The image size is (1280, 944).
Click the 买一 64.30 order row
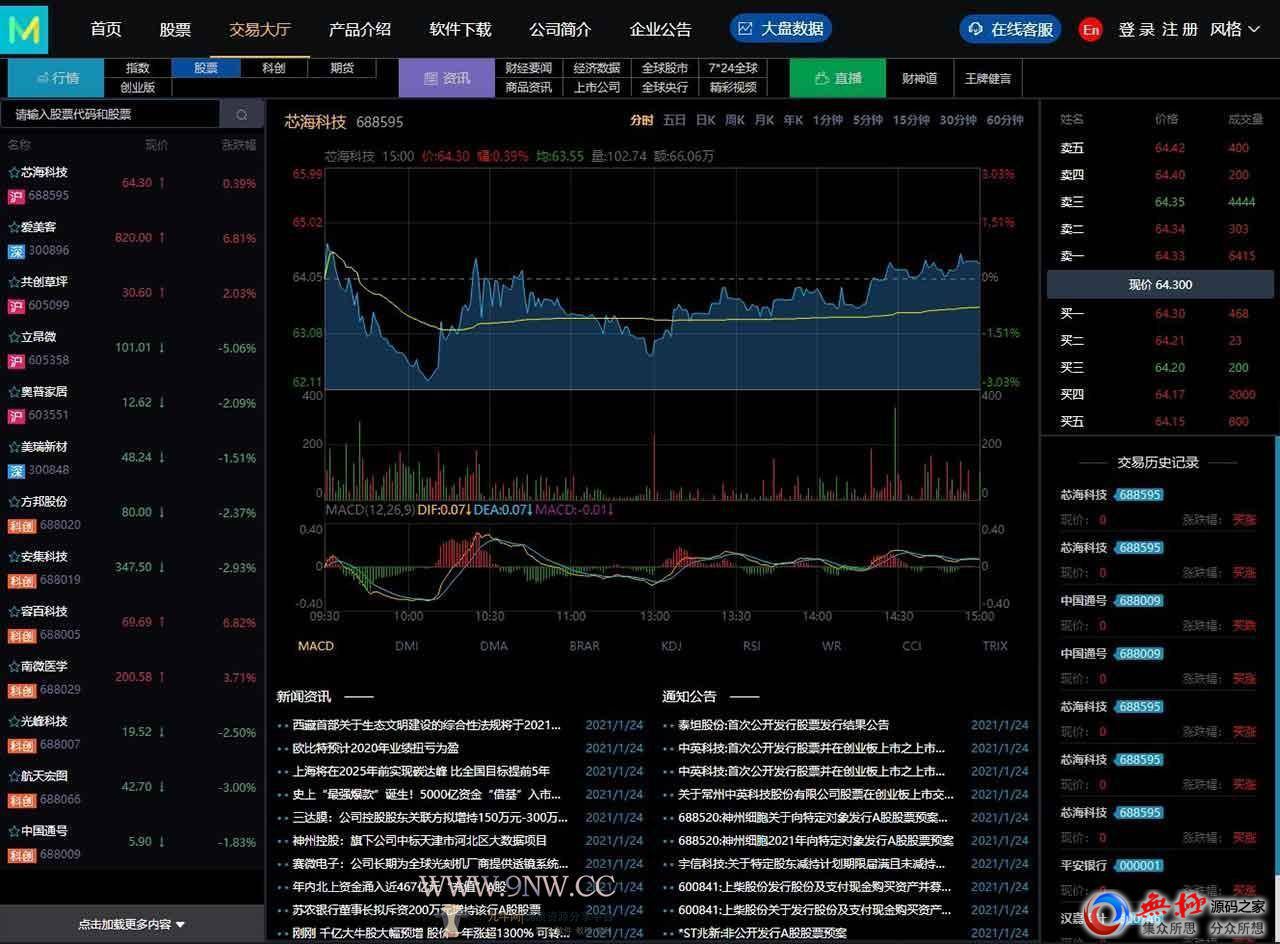[1160, 314]
